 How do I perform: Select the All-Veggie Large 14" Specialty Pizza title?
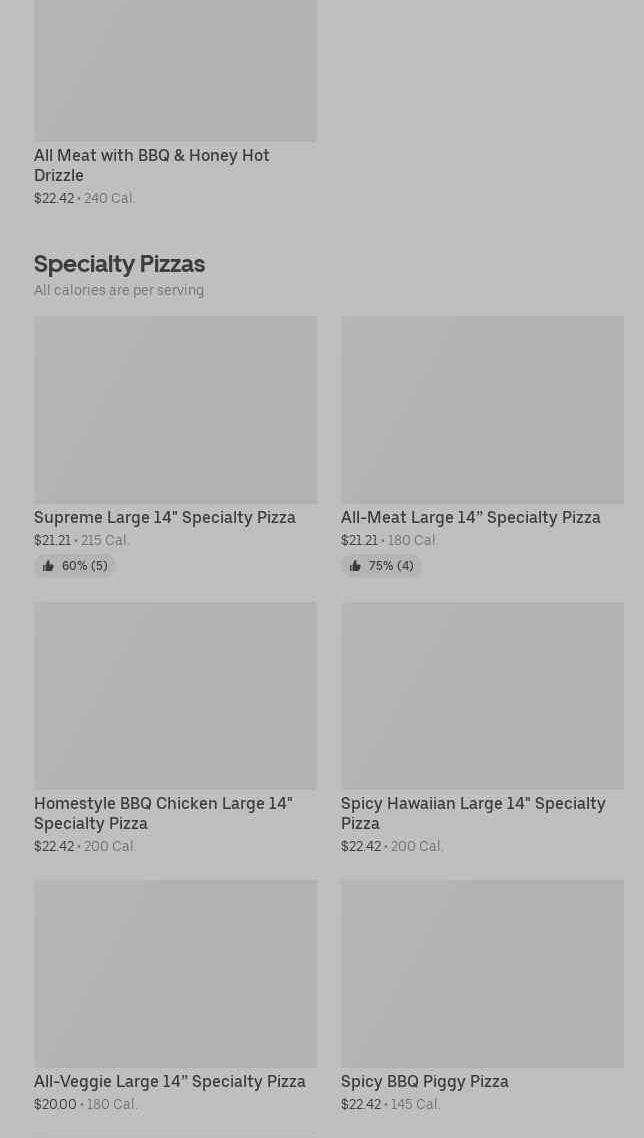(x=170, y=1081)
